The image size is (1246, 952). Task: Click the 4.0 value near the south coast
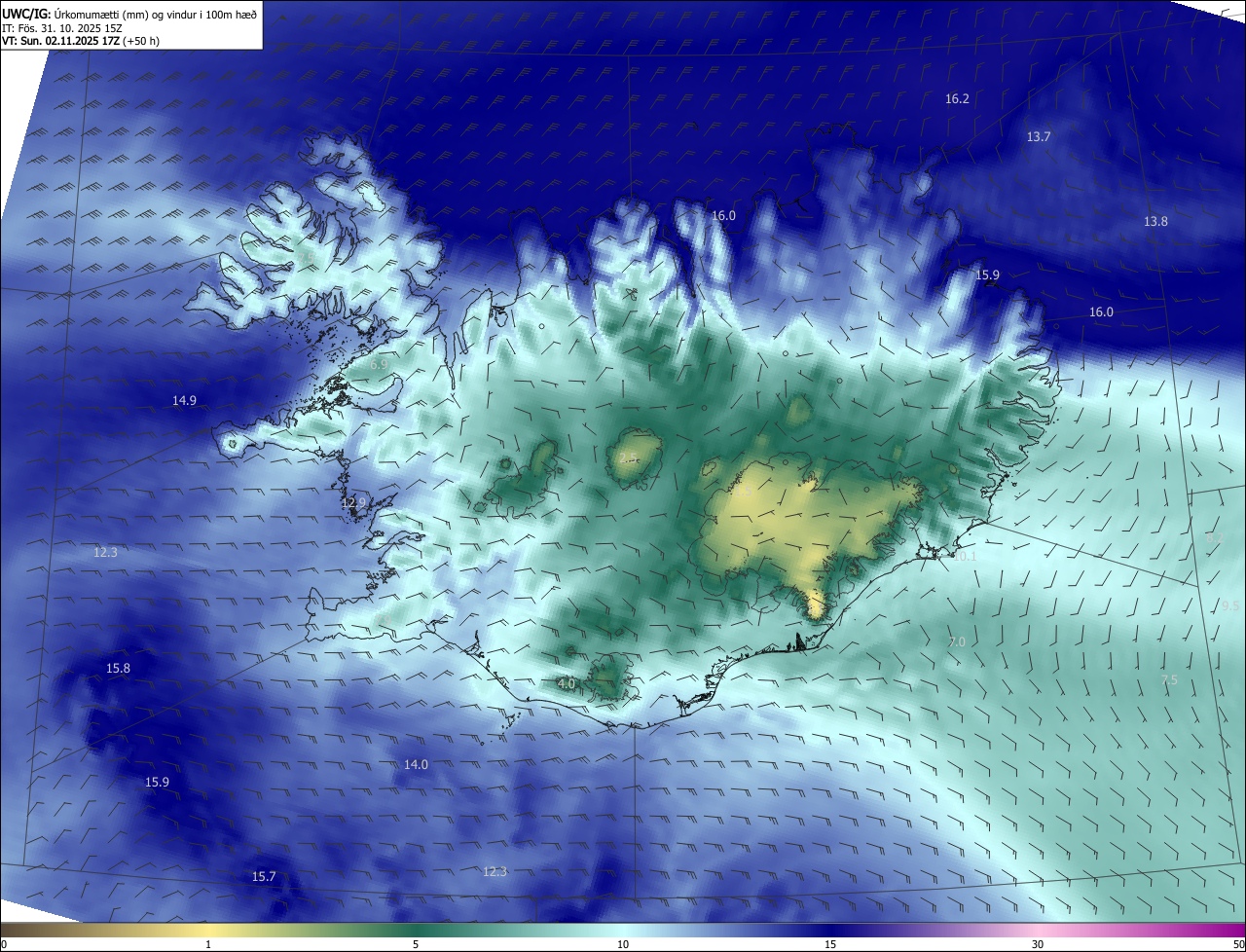(567, 684)
